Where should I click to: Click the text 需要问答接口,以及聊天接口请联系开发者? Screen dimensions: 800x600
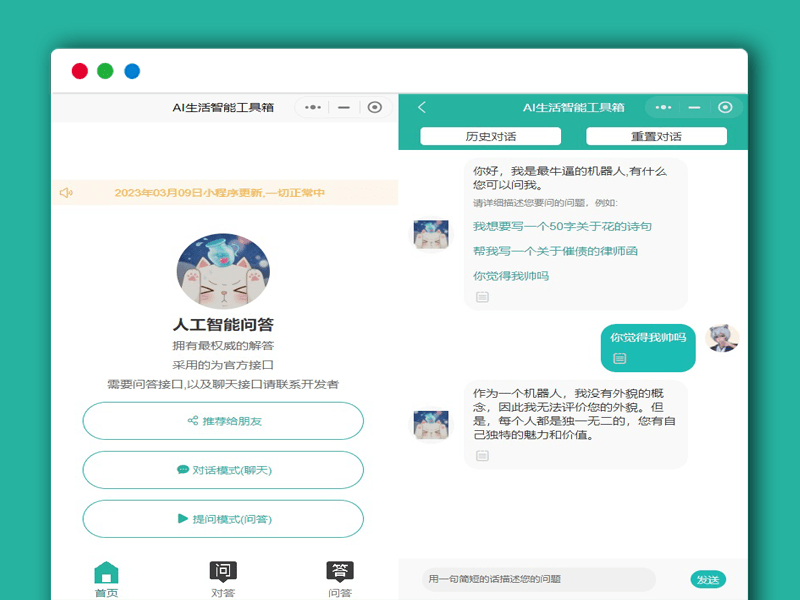click(223, 384)
